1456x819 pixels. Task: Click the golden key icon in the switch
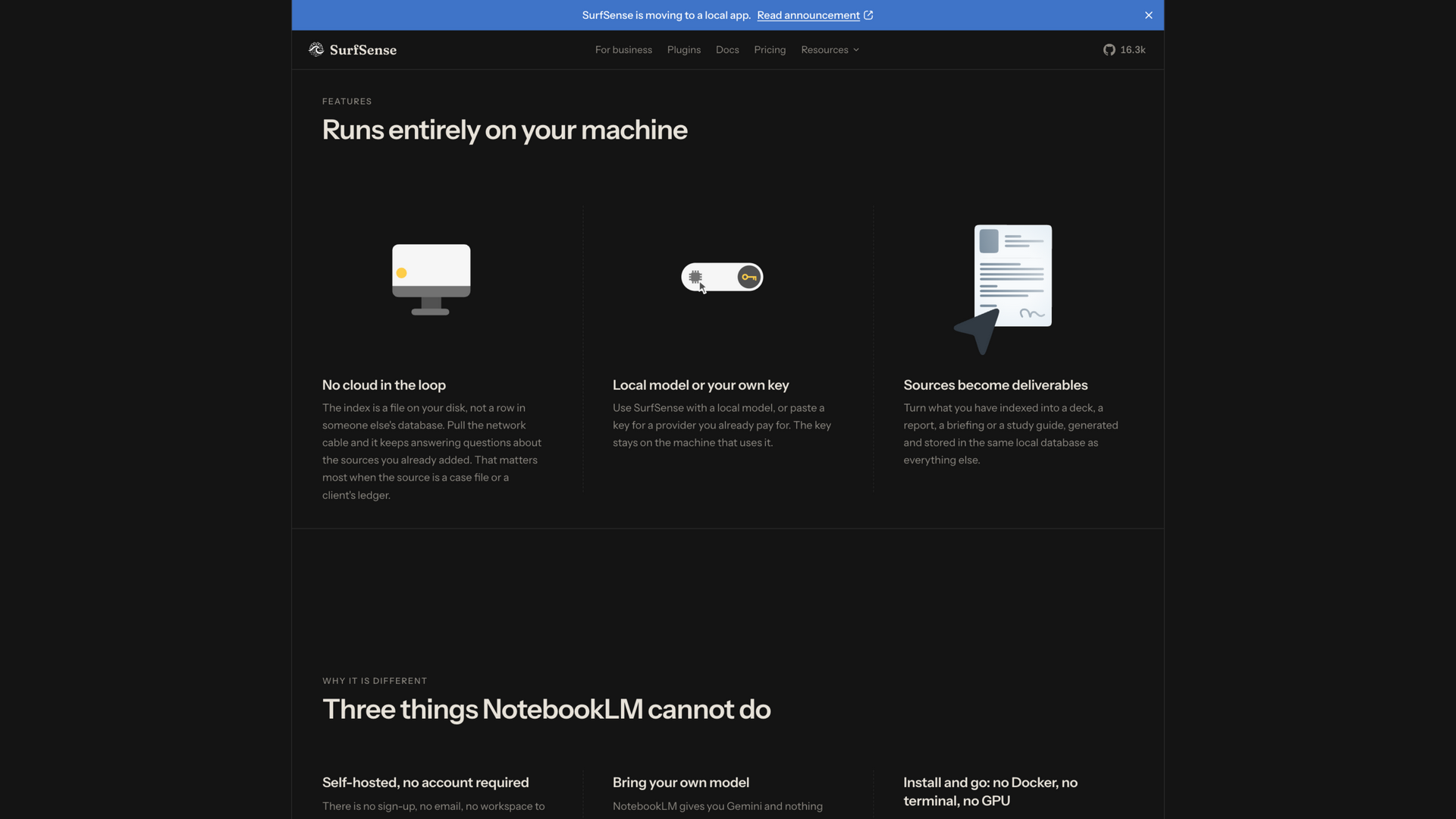coord(749,277)
